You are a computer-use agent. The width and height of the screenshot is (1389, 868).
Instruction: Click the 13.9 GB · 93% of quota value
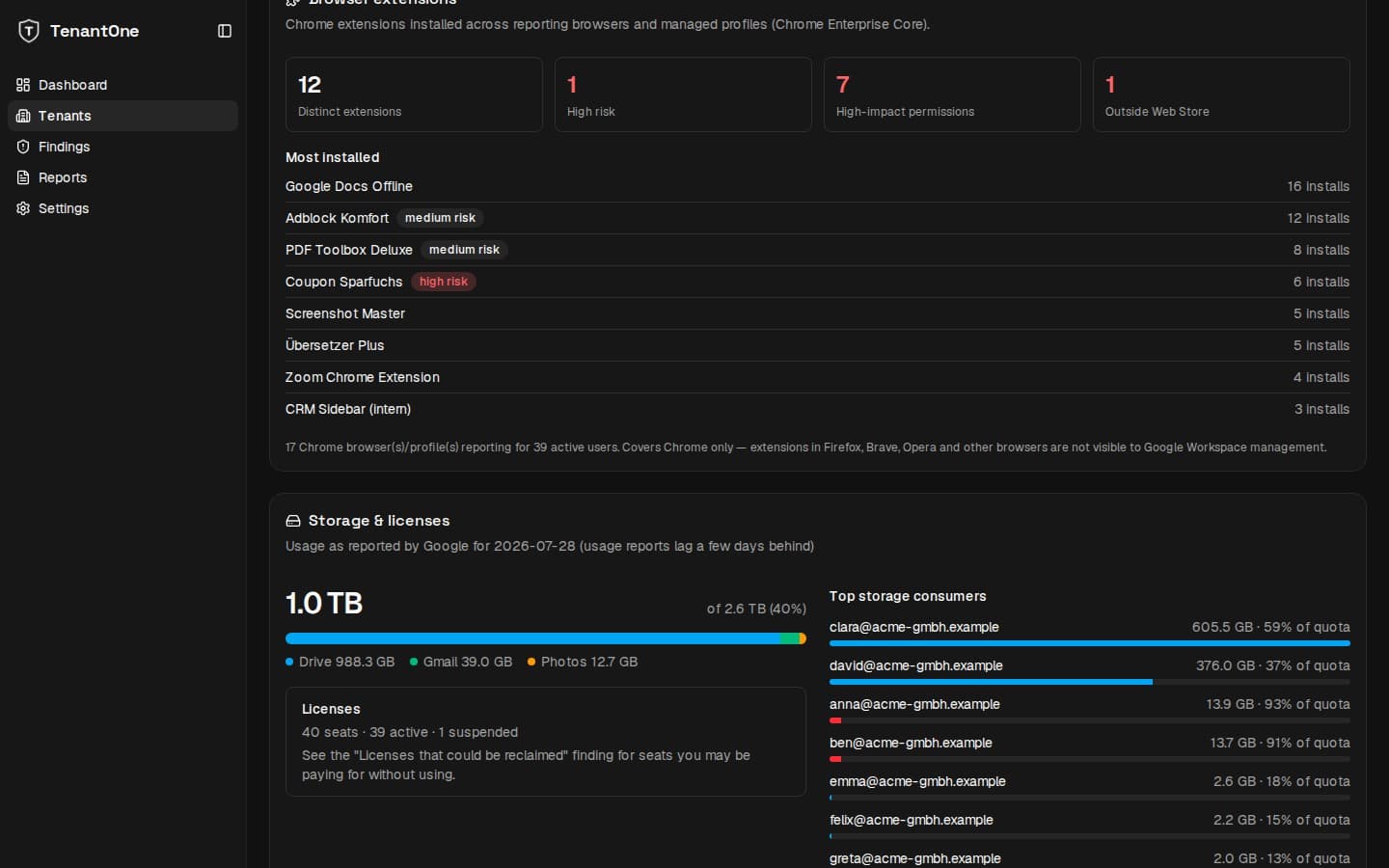(x=1278, y=704)
